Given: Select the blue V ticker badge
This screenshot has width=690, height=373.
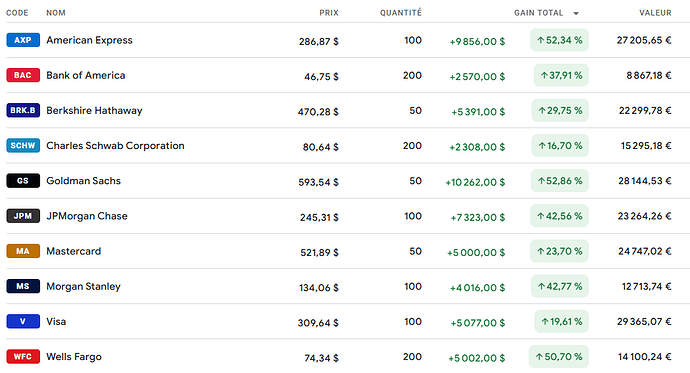Looking at the screenshot, I should point(23,322).
